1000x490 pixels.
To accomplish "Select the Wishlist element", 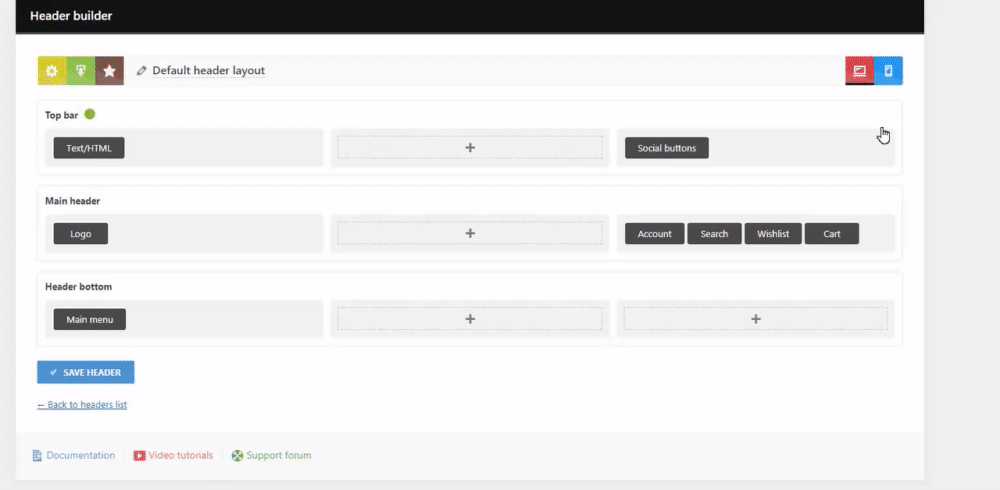I will (x=773, y=234).
